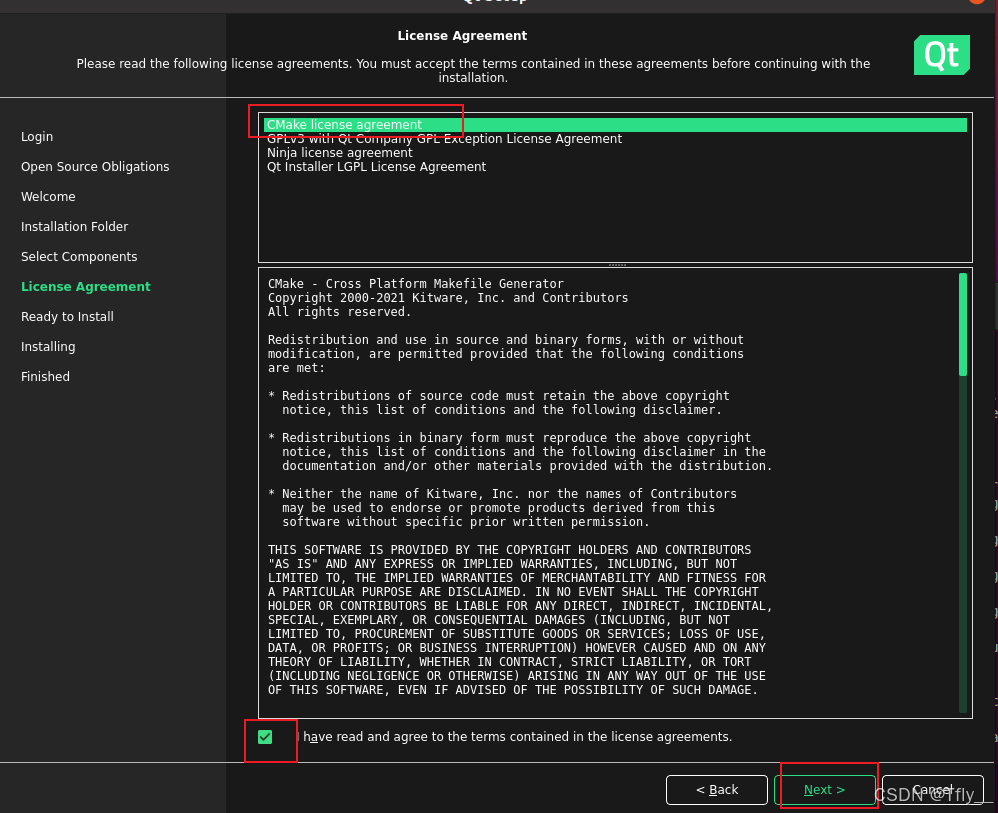The height and width of the screenshot is (813, 998).
Task: Click the License Agreement sidebar step
Action: tap(86, 287)
